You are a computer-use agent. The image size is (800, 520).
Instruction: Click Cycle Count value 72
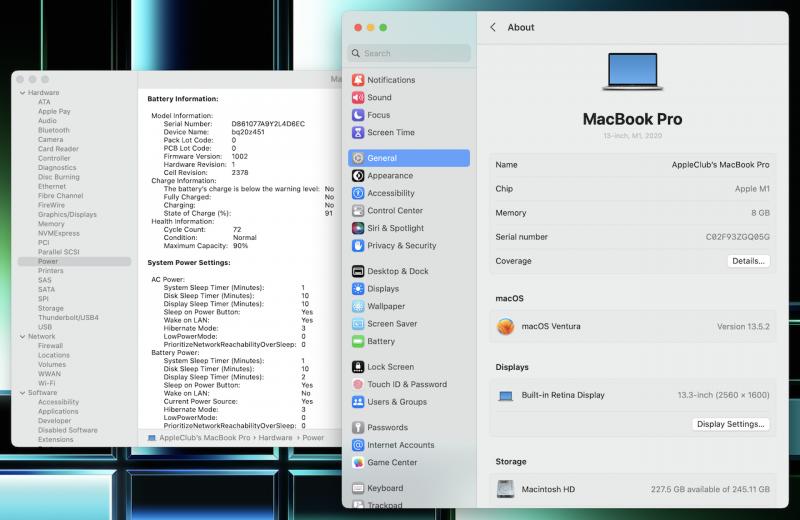[237, 230]
